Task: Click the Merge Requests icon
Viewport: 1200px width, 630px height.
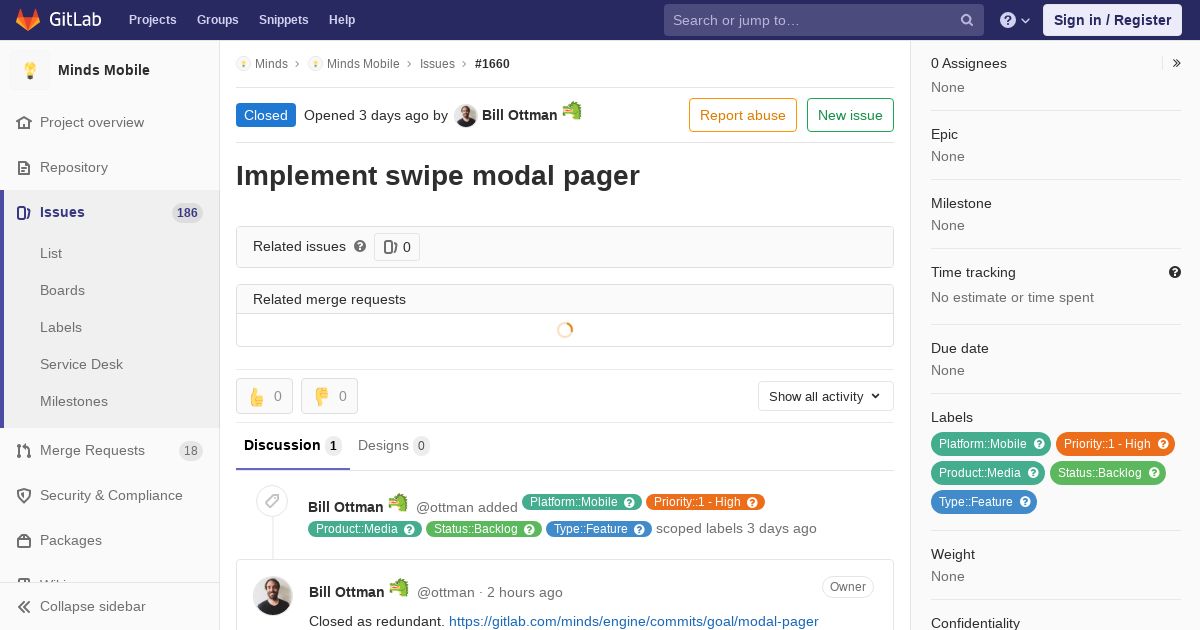Action: [x=24, y=450]
